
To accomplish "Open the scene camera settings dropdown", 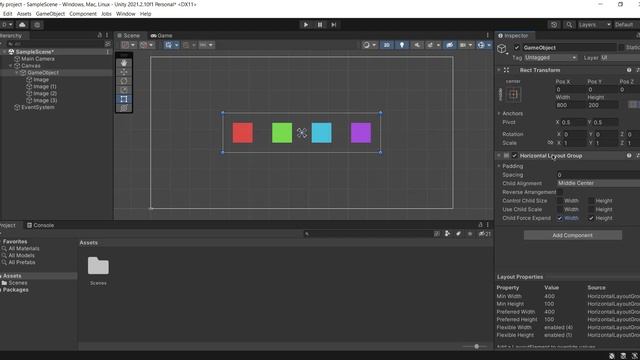I will tap(466, 45).
